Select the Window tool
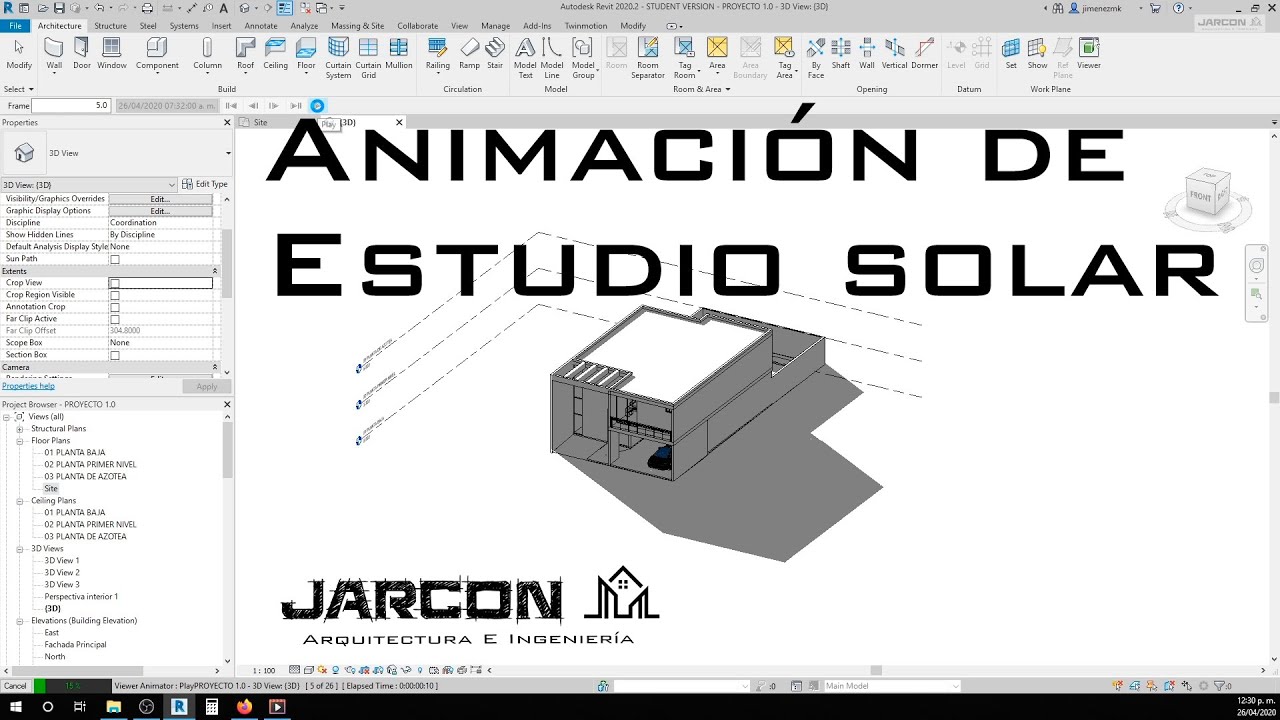This screenshot has width=1280, height=720. [112, 53]
